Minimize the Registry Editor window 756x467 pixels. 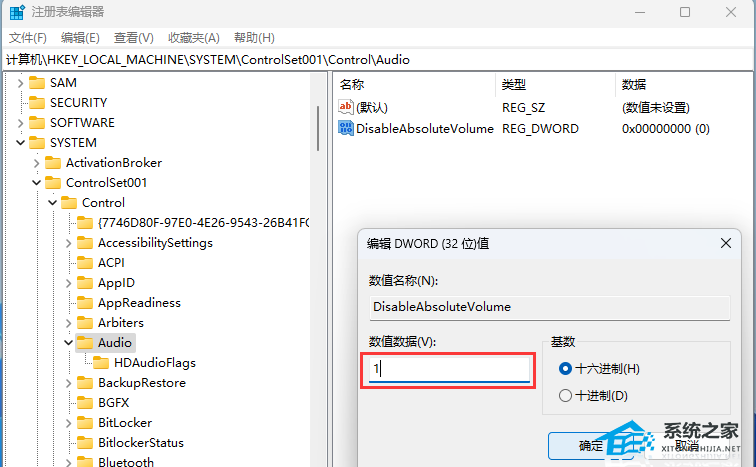(640, 12)
